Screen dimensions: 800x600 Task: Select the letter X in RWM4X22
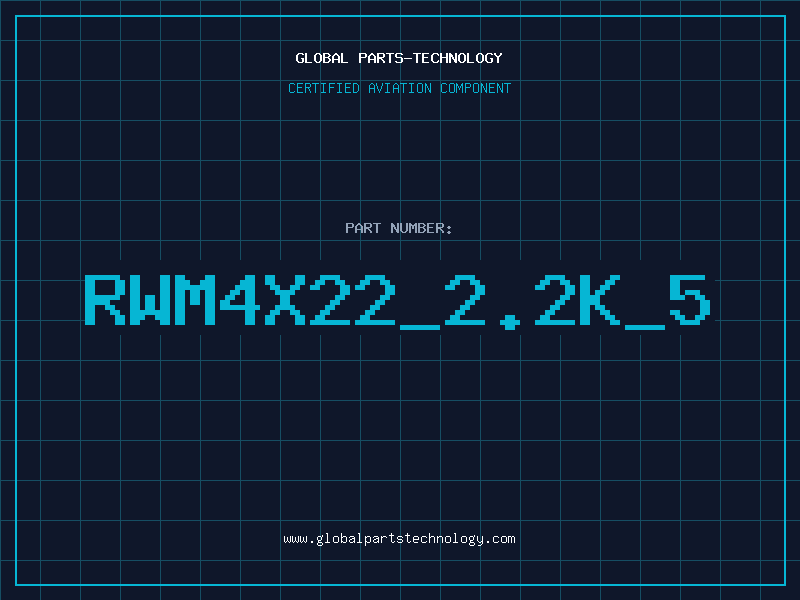(x=285, y=300)
